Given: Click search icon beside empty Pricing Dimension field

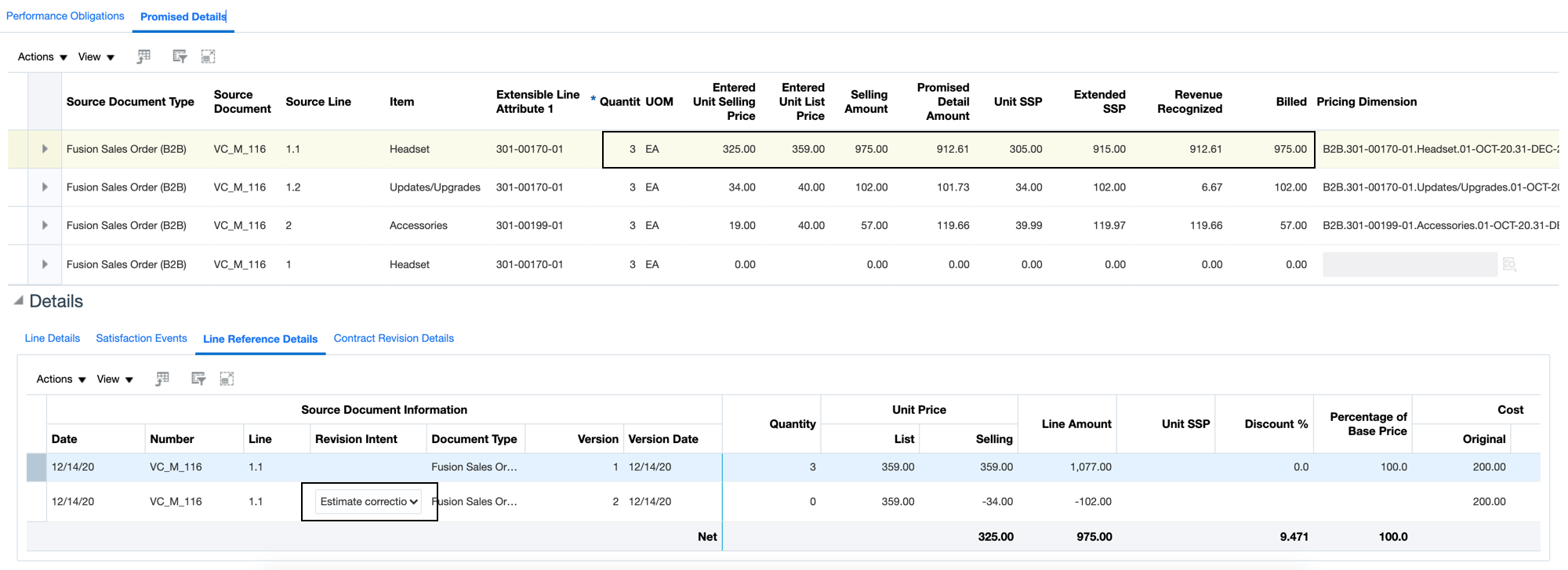Looking at the screenshot, I should click(1509, 265).
